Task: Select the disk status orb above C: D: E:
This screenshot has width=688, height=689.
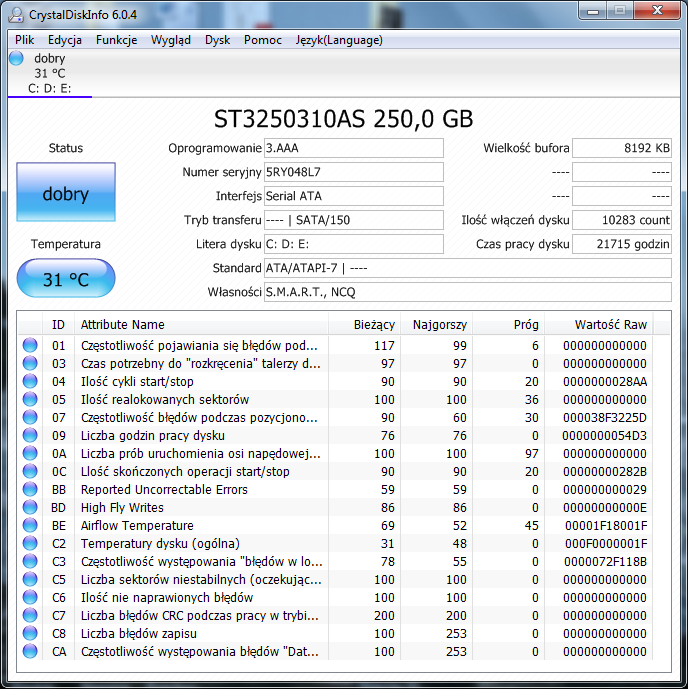Action: (x=16, y=58)
